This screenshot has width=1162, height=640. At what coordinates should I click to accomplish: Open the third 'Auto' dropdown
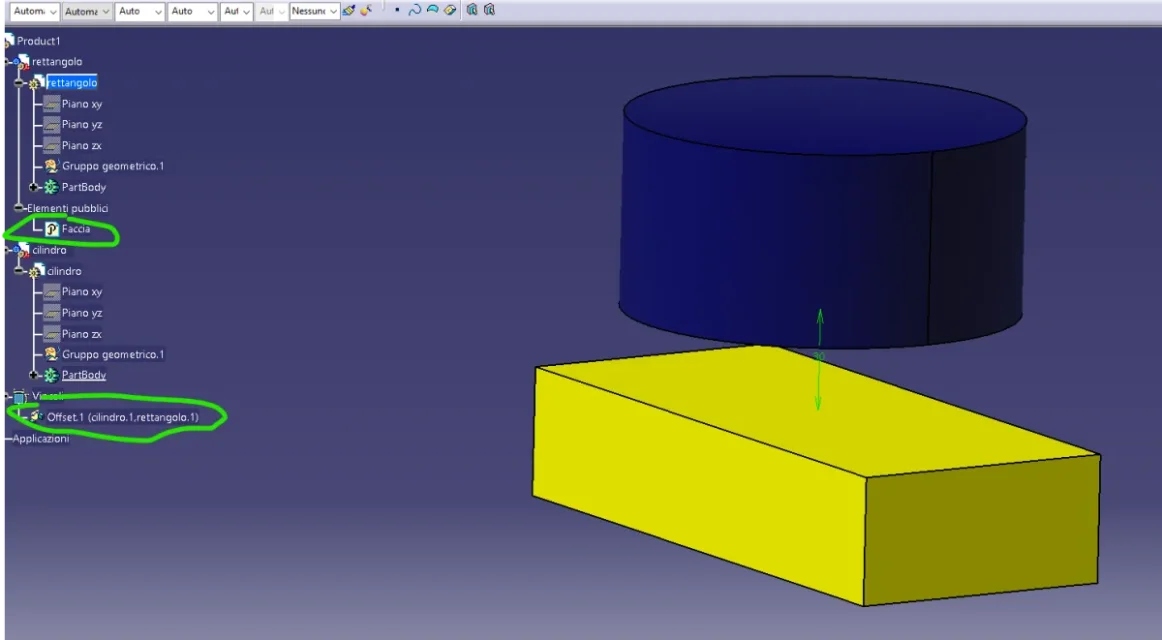(139, 11)
